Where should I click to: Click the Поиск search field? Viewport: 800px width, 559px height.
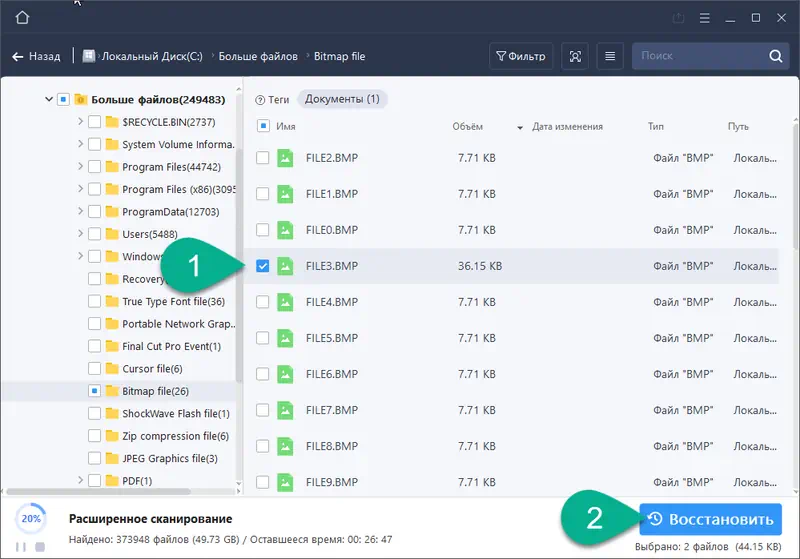698,57
